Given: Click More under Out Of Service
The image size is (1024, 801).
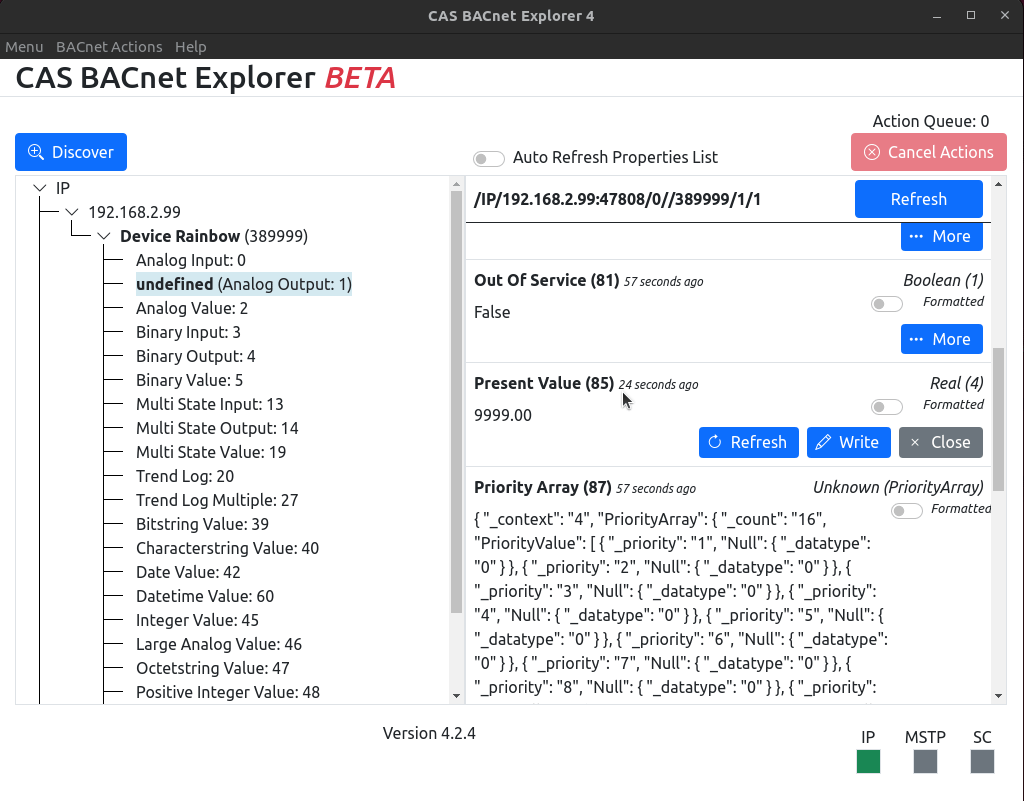Looking at the screenshot, I should pos(941,339).
